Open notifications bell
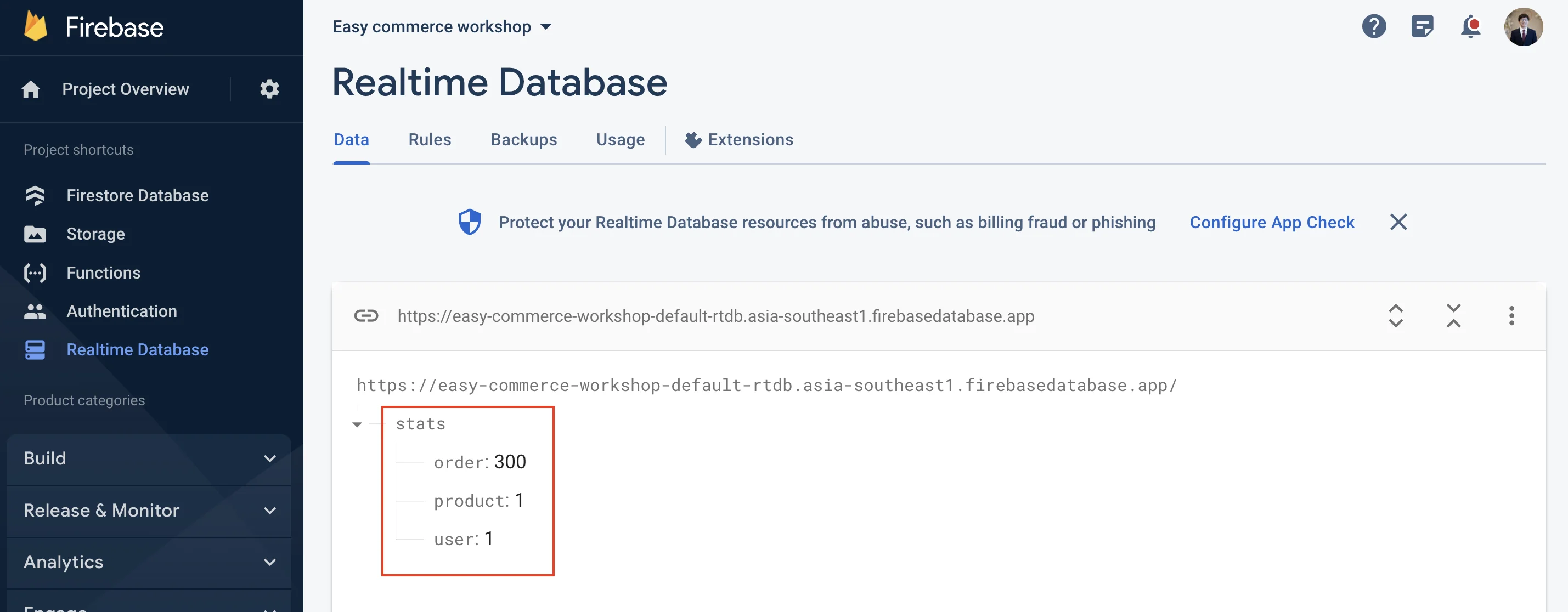This screenshot has width=1568, height=612. [1470, 27]
